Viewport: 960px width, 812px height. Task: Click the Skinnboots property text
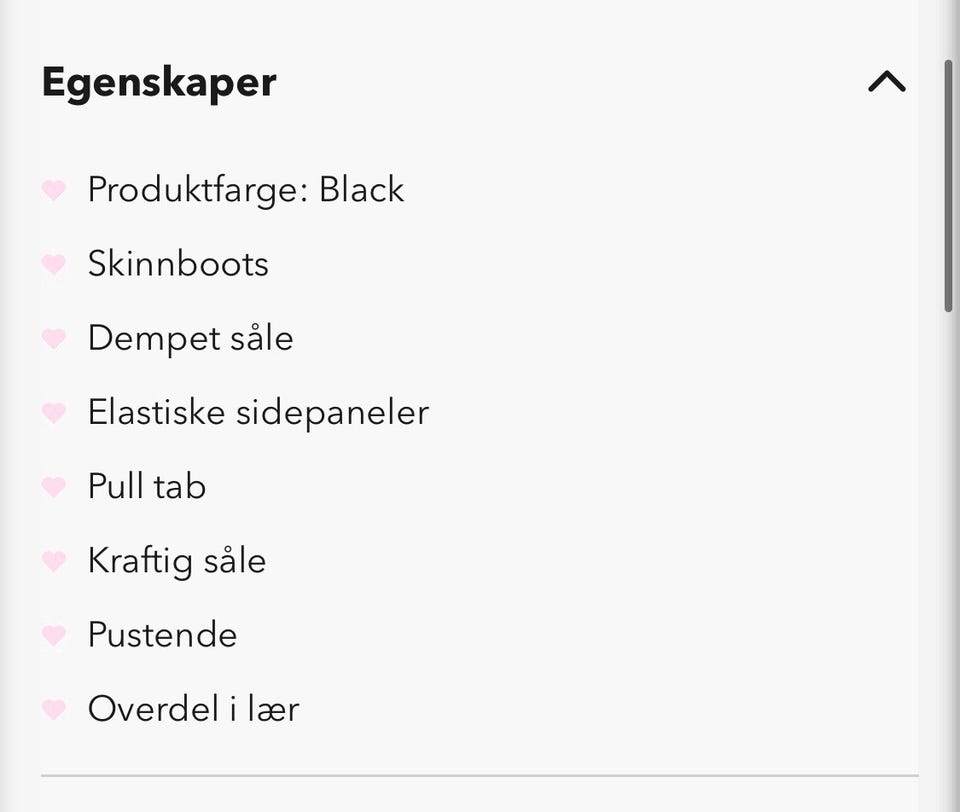(178, 264)
